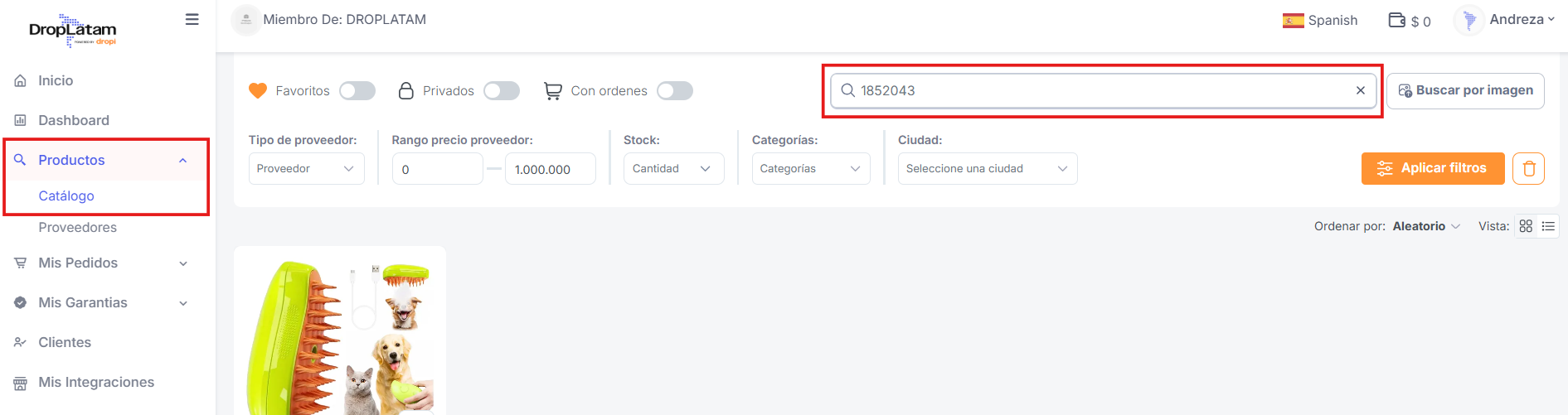Go to Dashboard in sidebar
Image resolution: width=1568 pixels, height=415 pixels.
pos(74,120)
